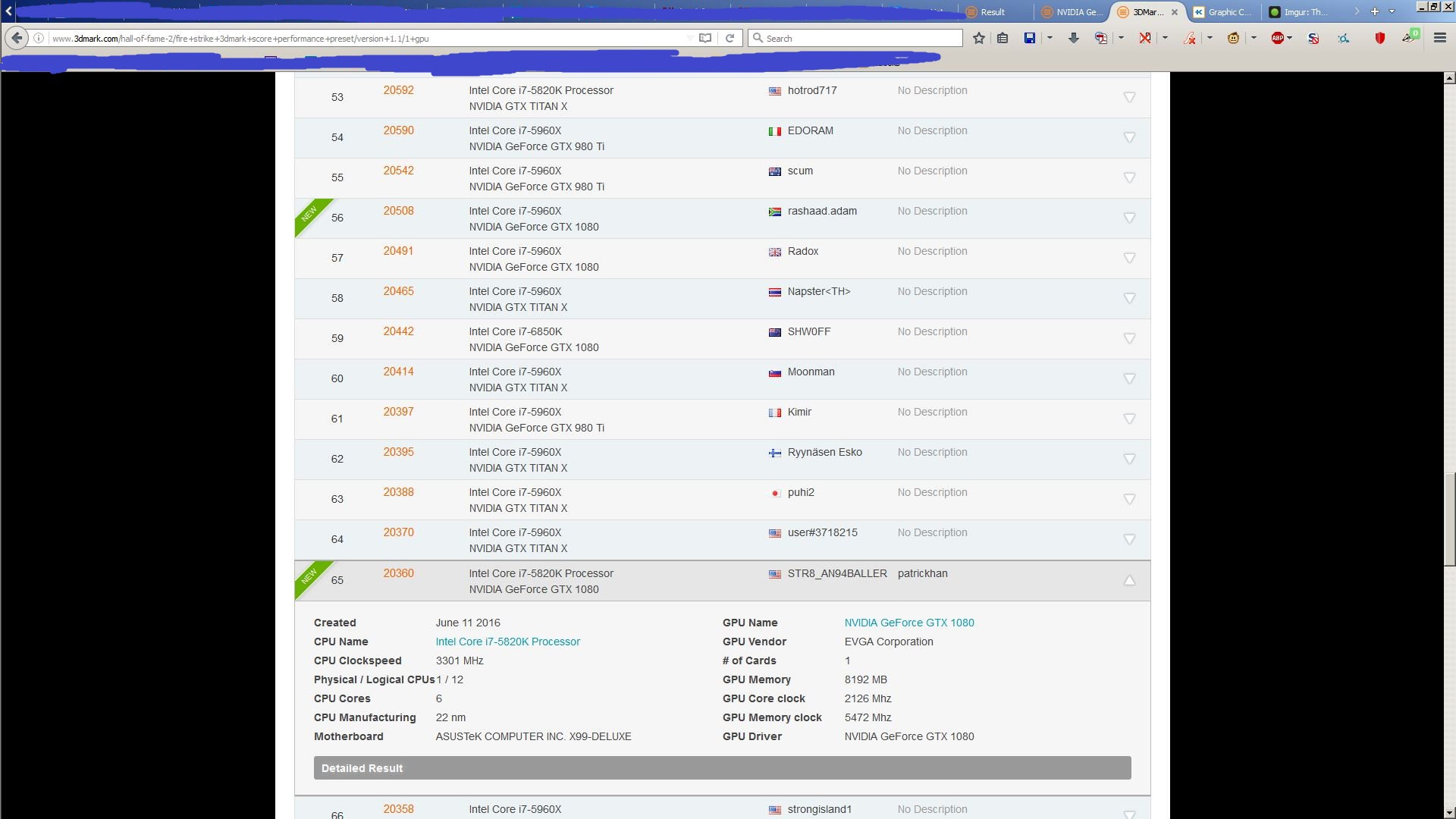Click username Moonman in row 60
This screenshot has width=1456, height=819.
pos(811,372)
